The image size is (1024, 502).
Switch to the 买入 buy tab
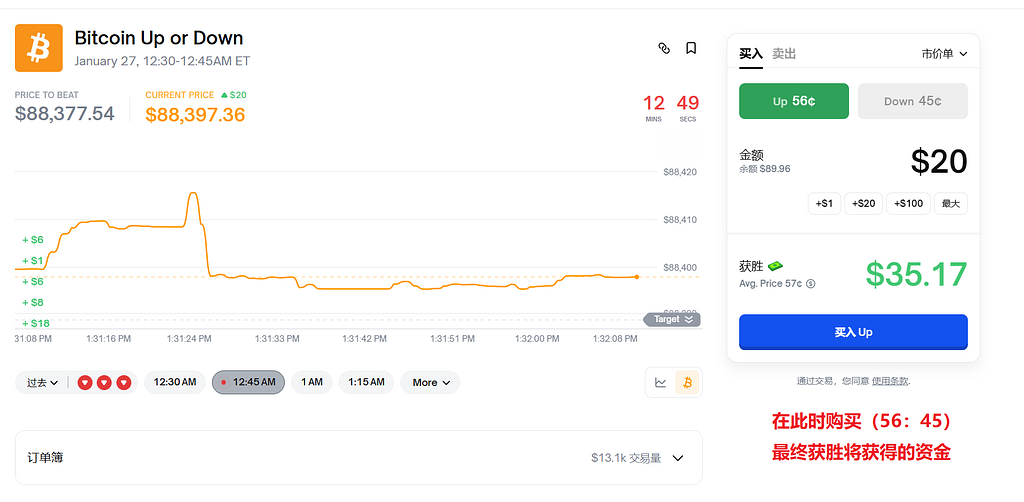point(750,54)
